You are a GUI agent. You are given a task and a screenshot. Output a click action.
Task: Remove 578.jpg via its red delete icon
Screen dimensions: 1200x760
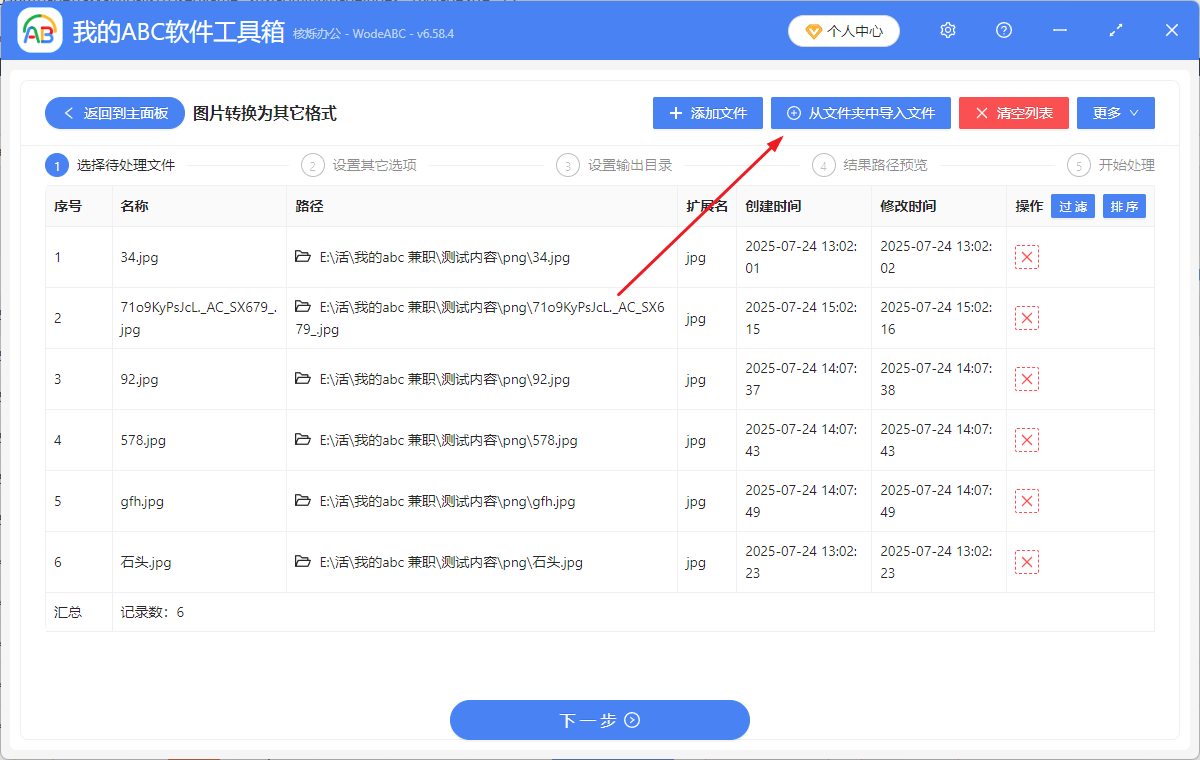(x=1027, y=440)
